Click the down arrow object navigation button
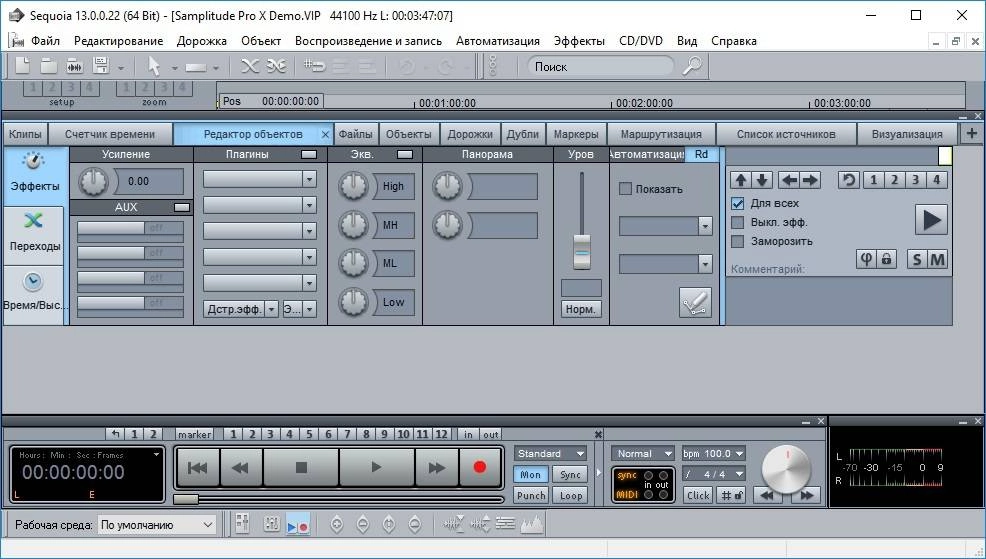 pyautogui.click(x=762, y=180)
